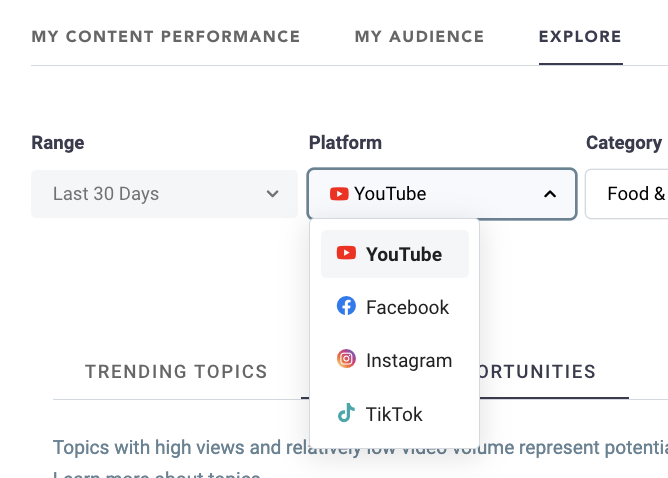The height and width of the screenshot is (478, 668).
Task: Select TikTok as the platform
Action: [394, 413]
